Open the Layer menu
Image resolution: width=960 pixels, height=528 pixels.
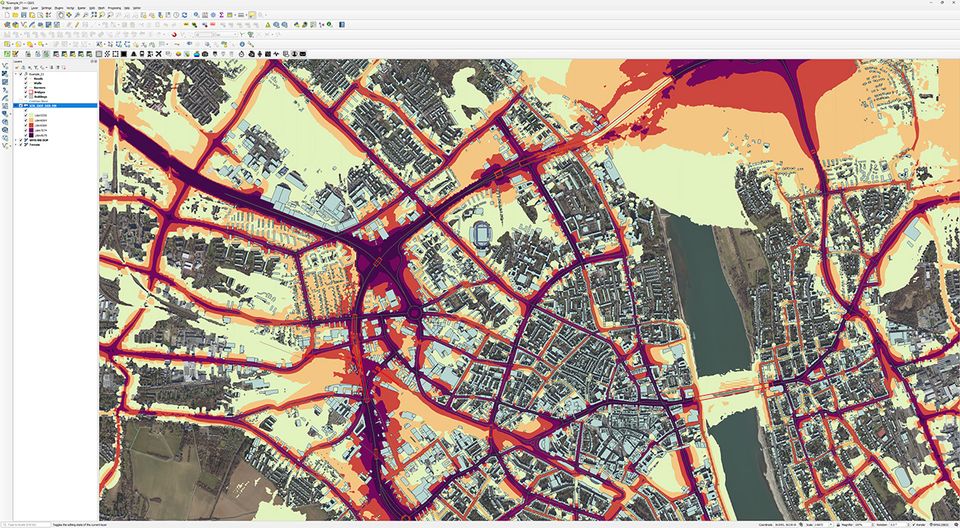[33, 6]
